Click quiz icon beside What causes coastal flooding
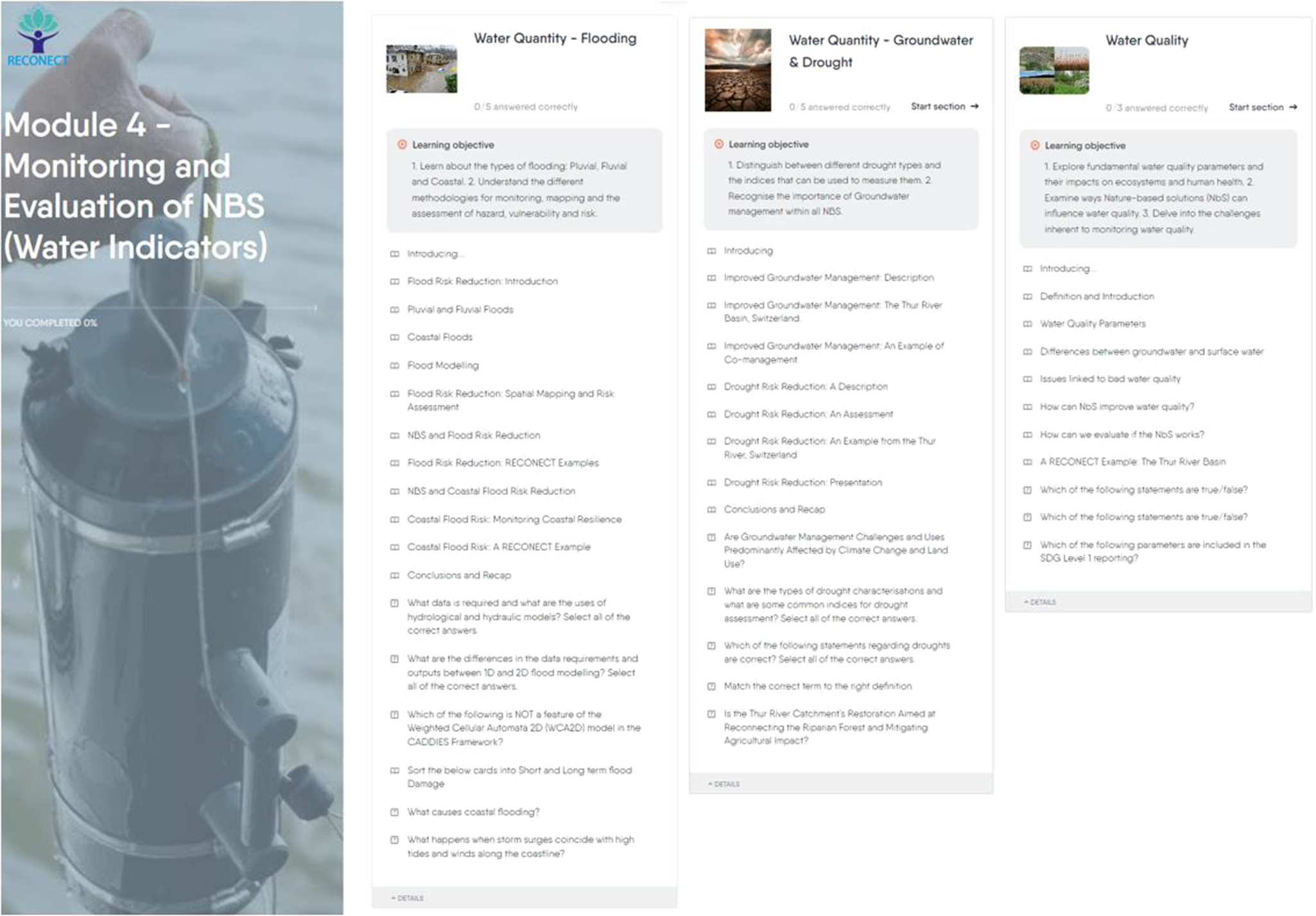The width and height of the screenshot is (1316, 916). [x=394, y=813]
